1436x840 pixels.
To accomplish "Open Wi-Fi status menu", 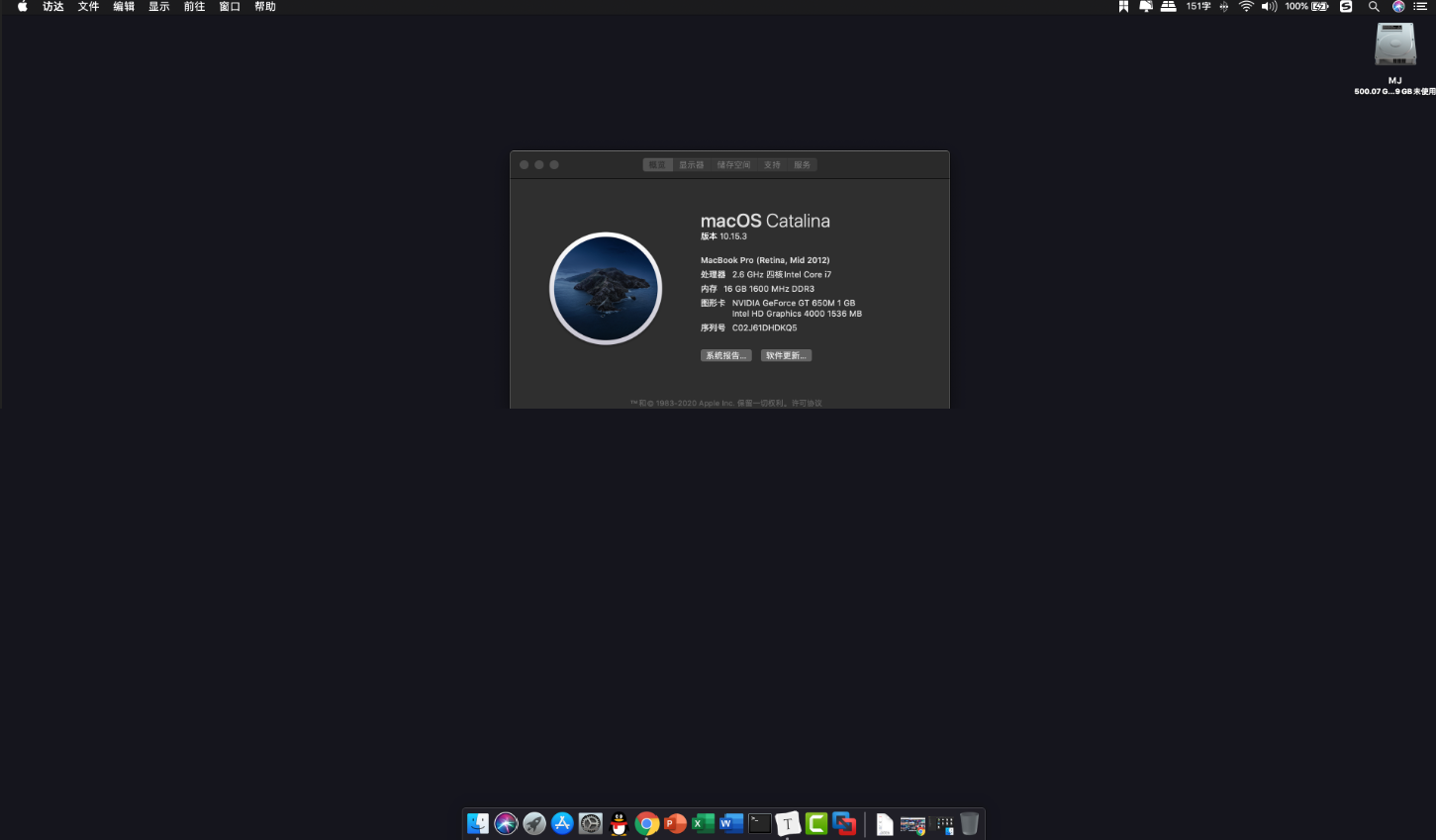I will click(x=1246, y=7).
